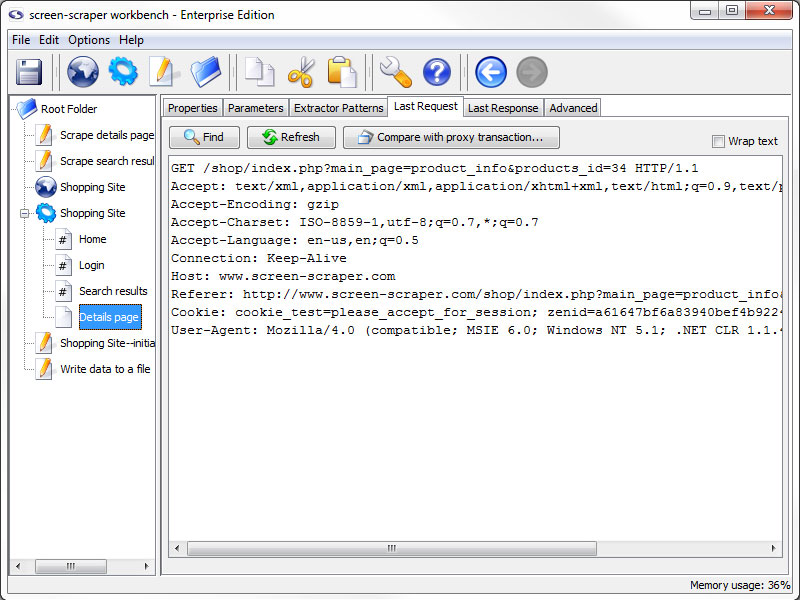
Task: Click the pencil script toolbar icon
Action: point(163,72)
